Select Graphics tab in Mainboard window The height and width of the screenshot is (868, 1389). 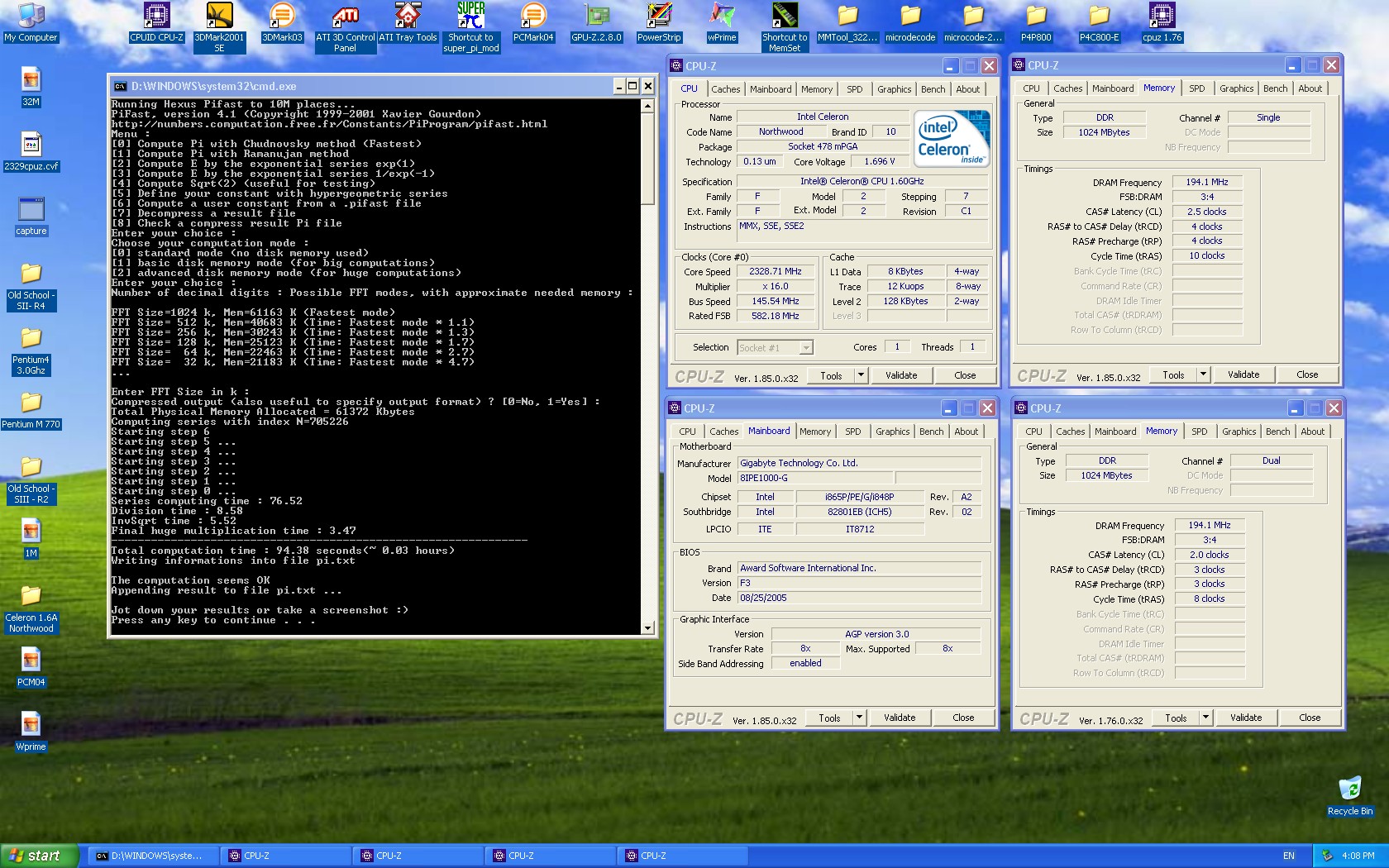(x=892, y=432)
